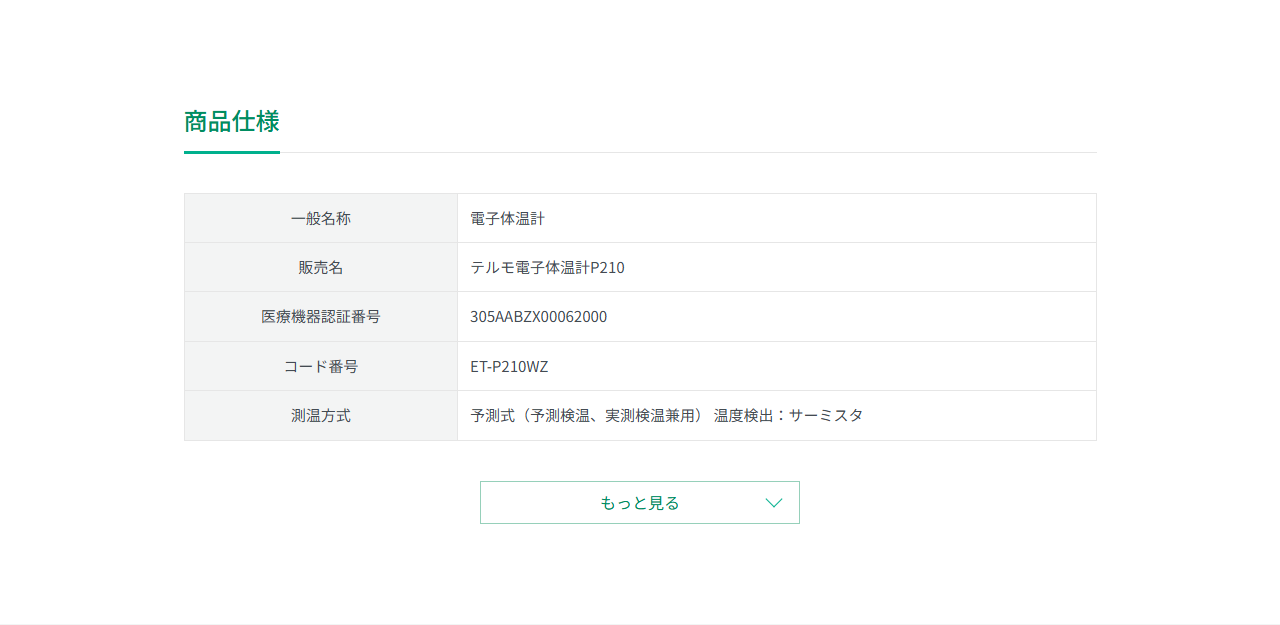Expand the もっと見る button
This screenshot has height=625, width=1280.
[640, 502]
